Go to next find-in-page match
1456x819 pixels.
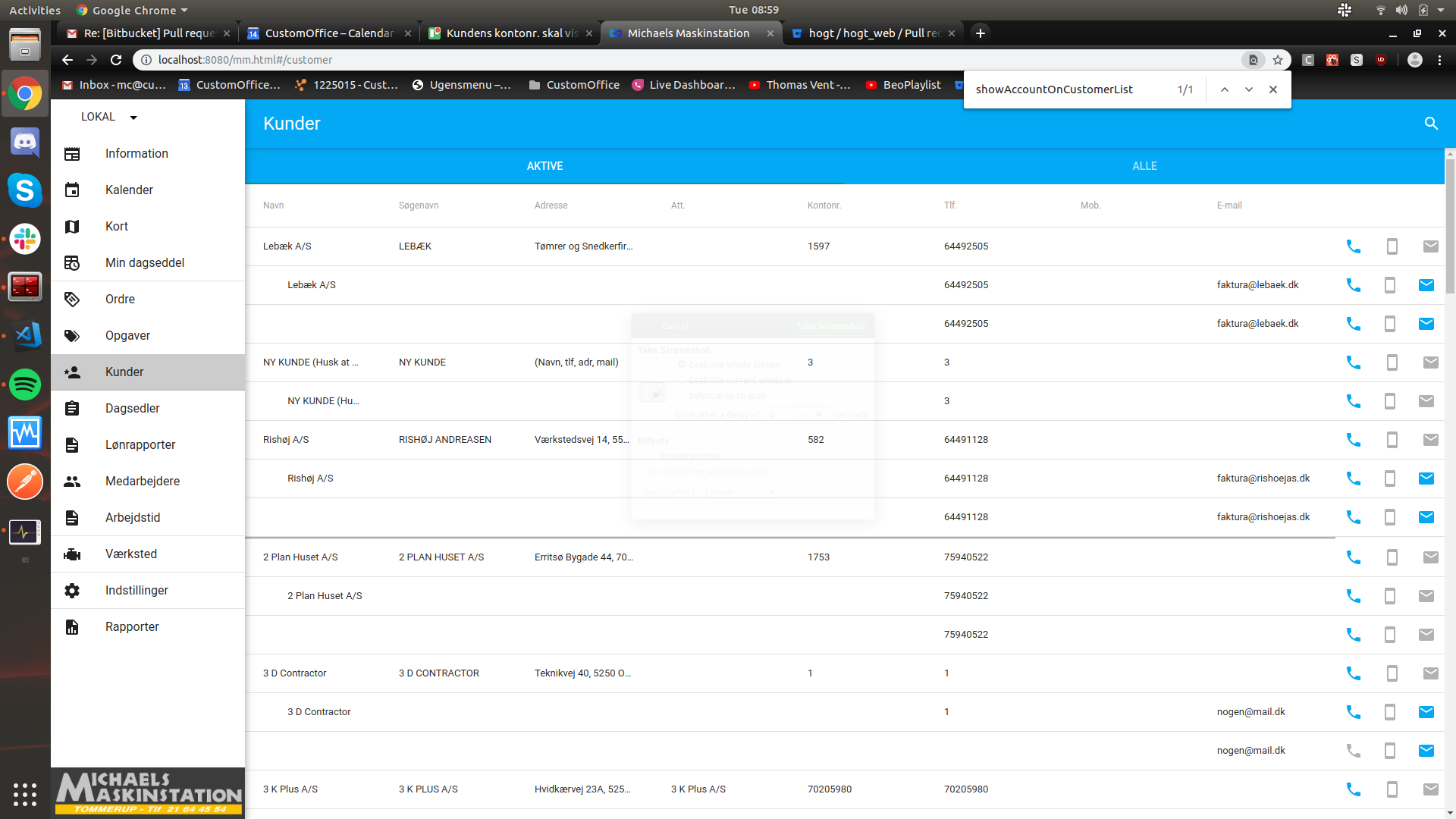1248,89
